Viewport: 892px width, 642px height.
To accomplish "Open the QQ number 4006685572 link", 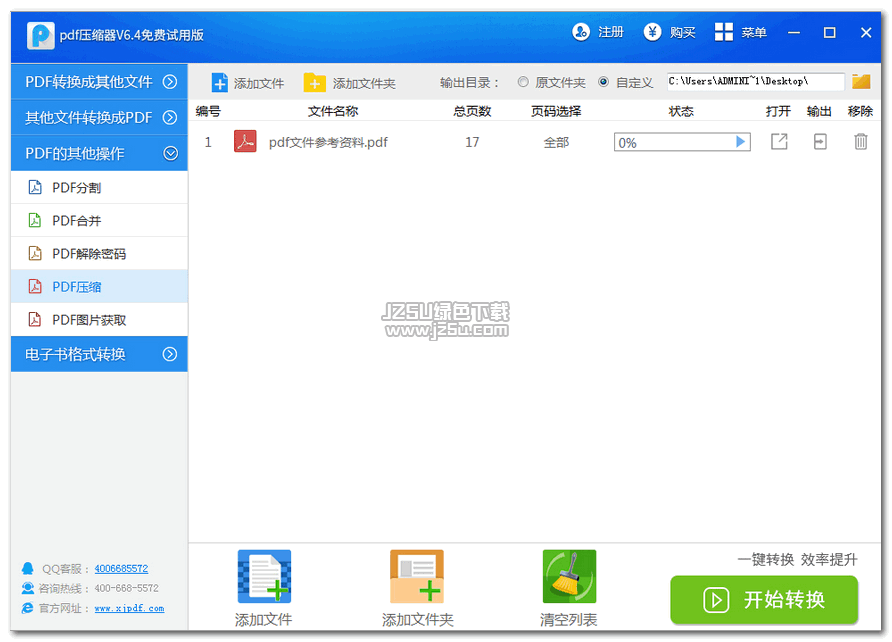I will point(121,569).
